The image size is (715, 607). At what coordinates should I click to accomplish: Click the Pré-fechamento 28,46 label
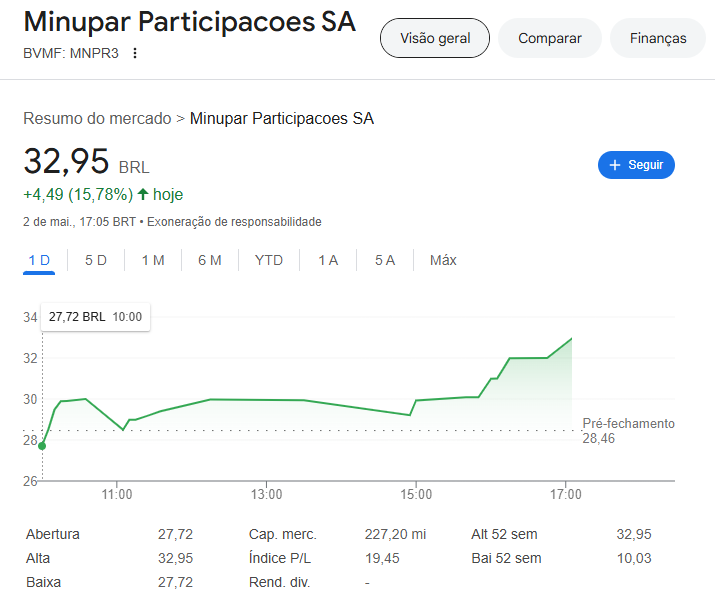click(x=628, y=431)
